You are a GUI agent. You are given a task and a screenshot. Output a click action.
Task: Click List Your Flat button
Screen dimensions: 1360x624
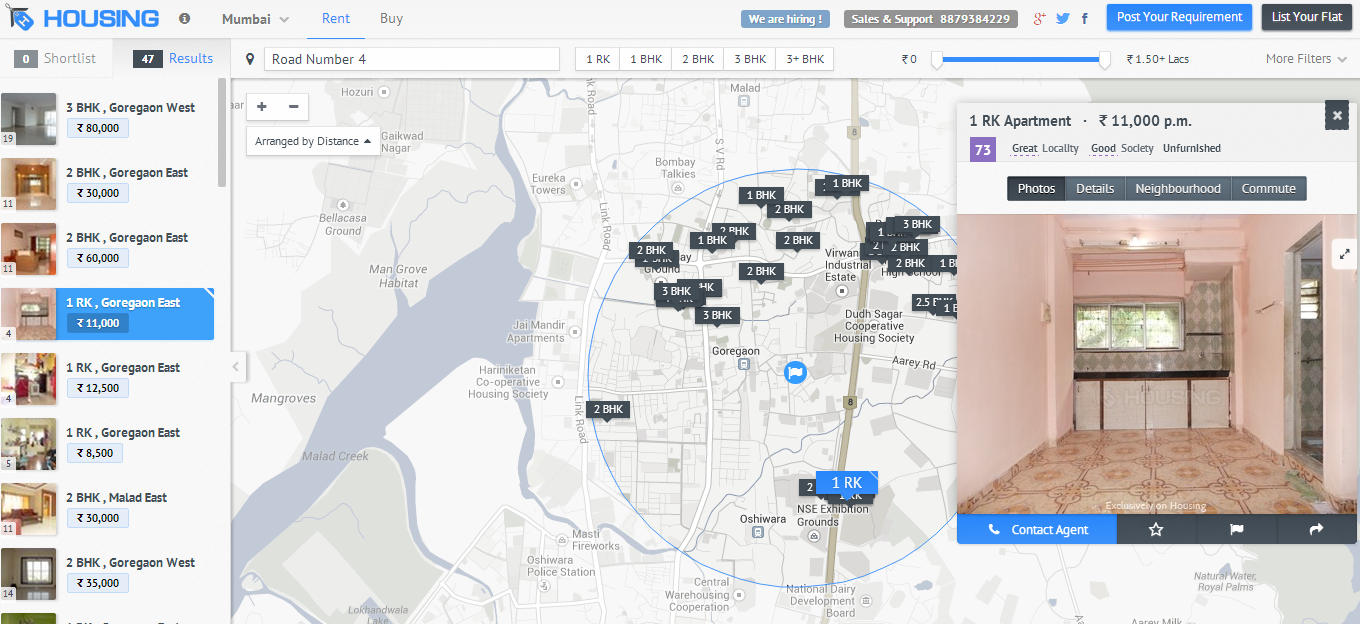pos(1307,17)
